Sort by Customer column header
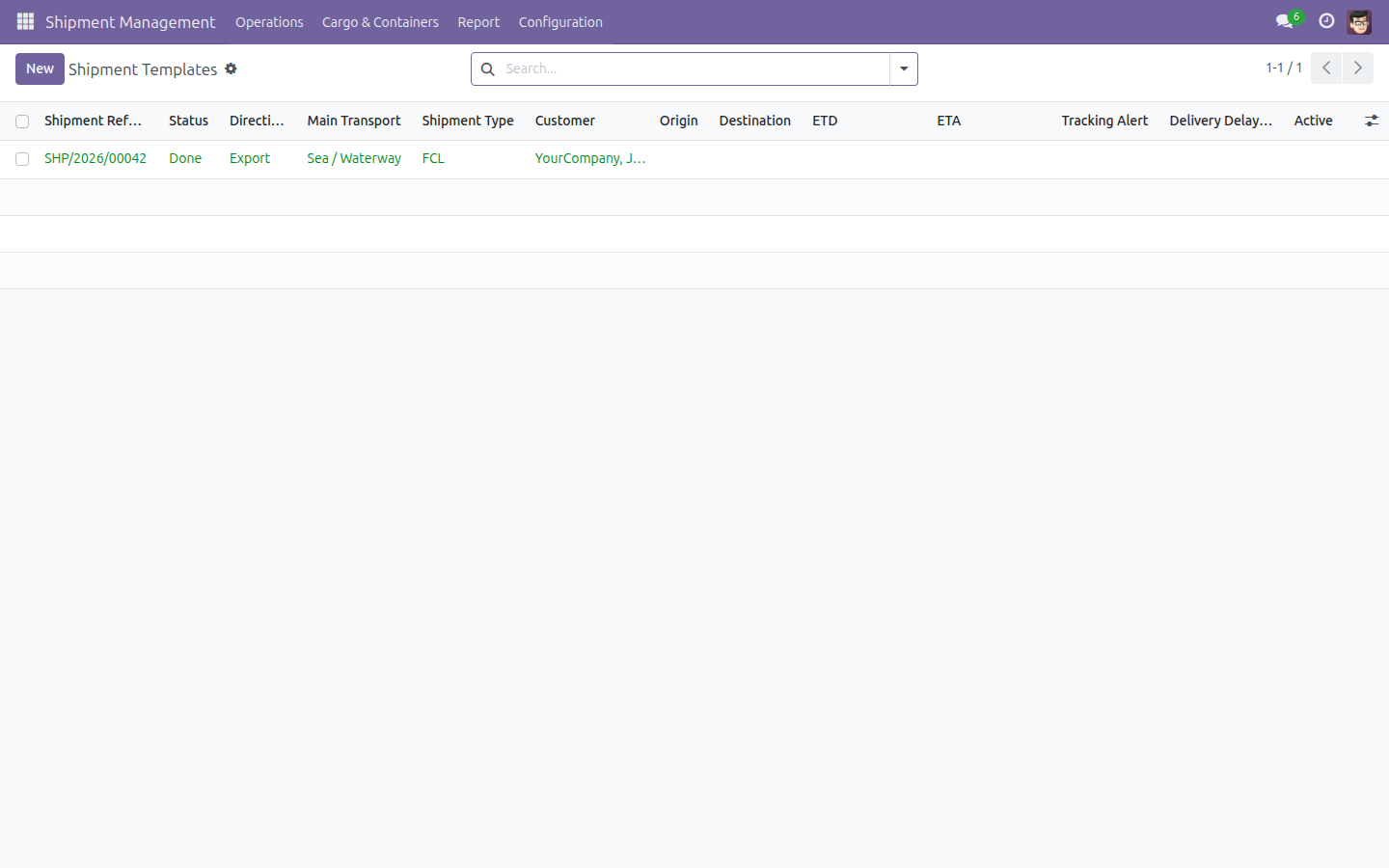 tap(565, 121)
